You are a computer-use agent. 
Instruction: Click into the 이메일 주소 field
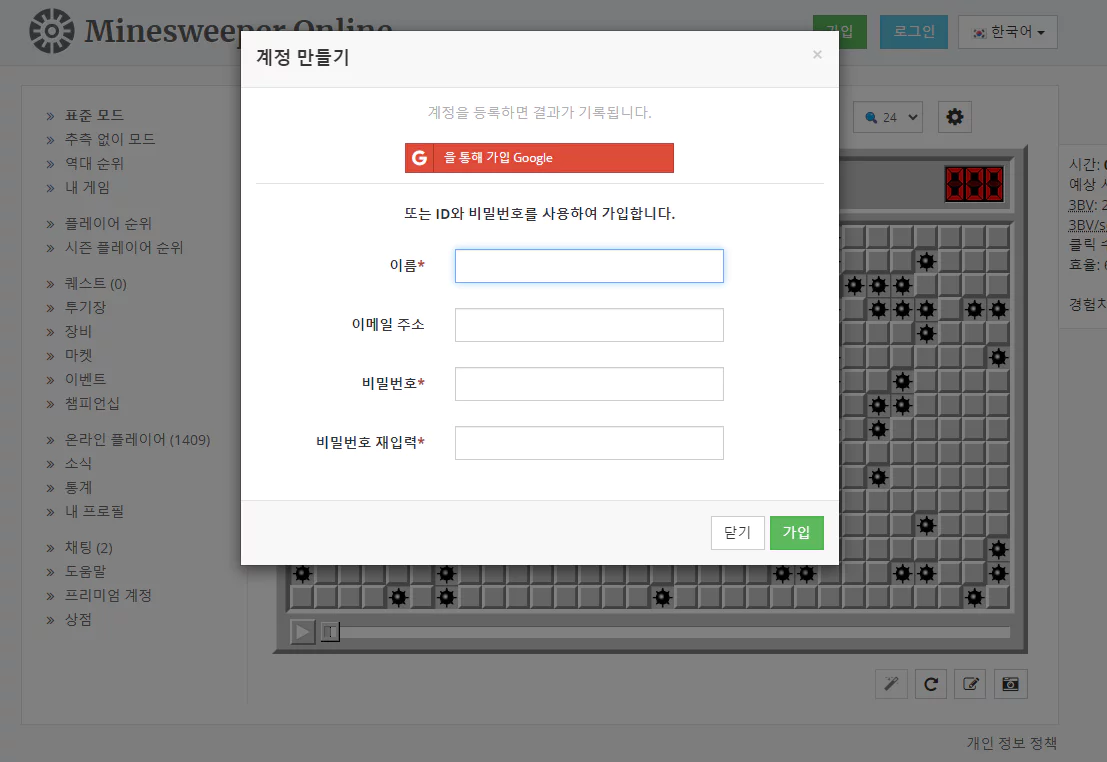coord(589,325)
